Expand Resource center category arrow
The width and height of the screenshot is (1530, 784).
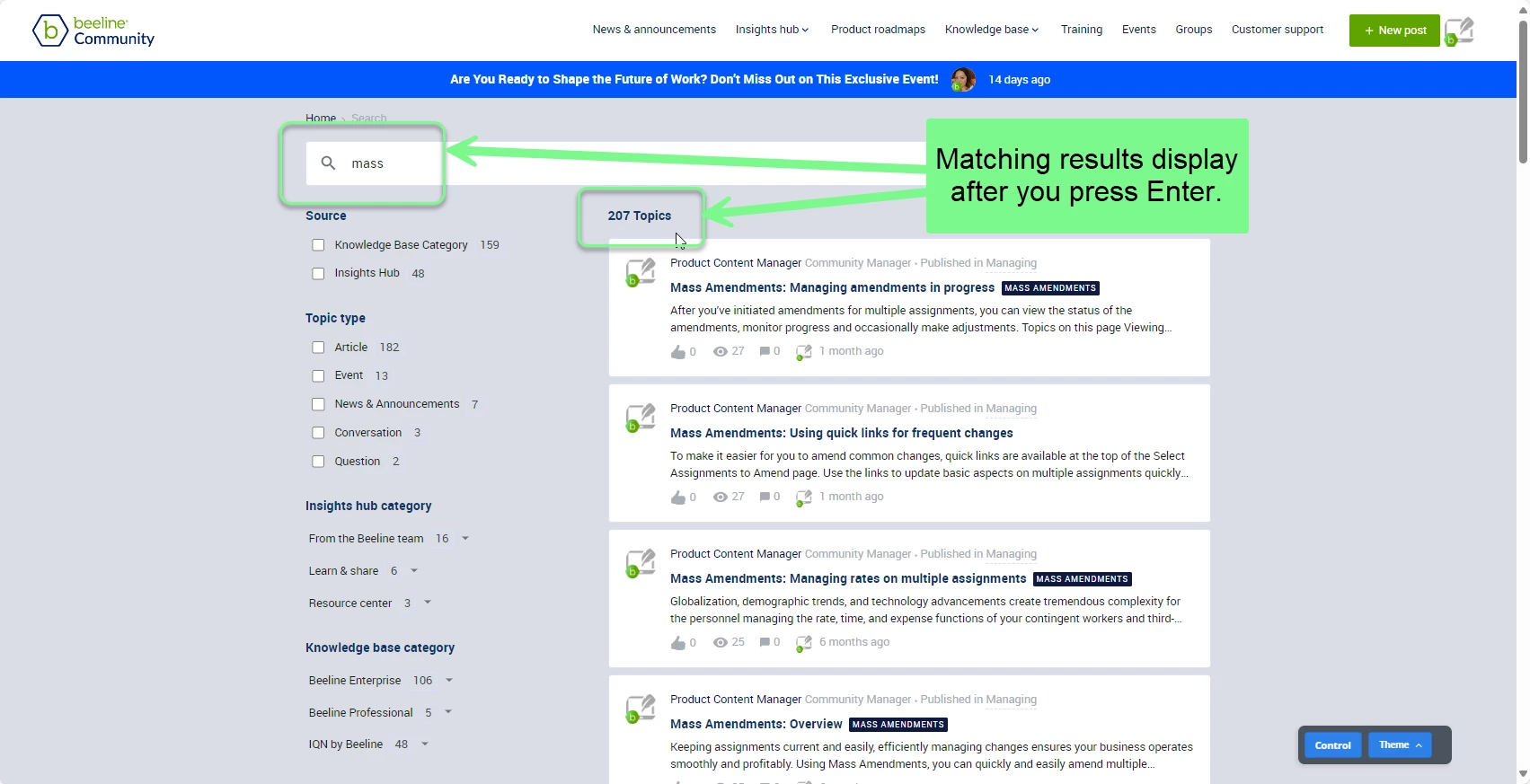pos(428,603)
